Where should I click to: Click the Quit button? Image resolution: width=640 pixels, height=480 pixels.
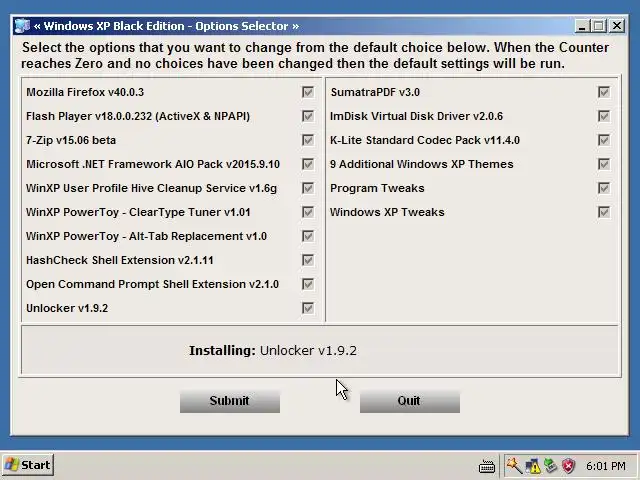tap(410, 401)
